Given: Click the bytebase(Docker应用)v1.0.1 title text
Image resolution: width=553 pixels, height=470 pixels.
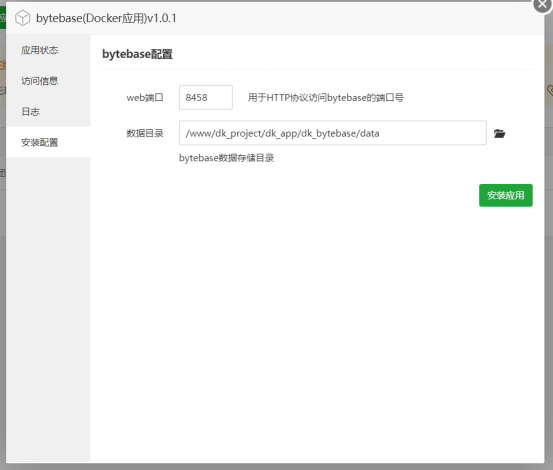Looking at the screenshot, I should click(106, 18).
